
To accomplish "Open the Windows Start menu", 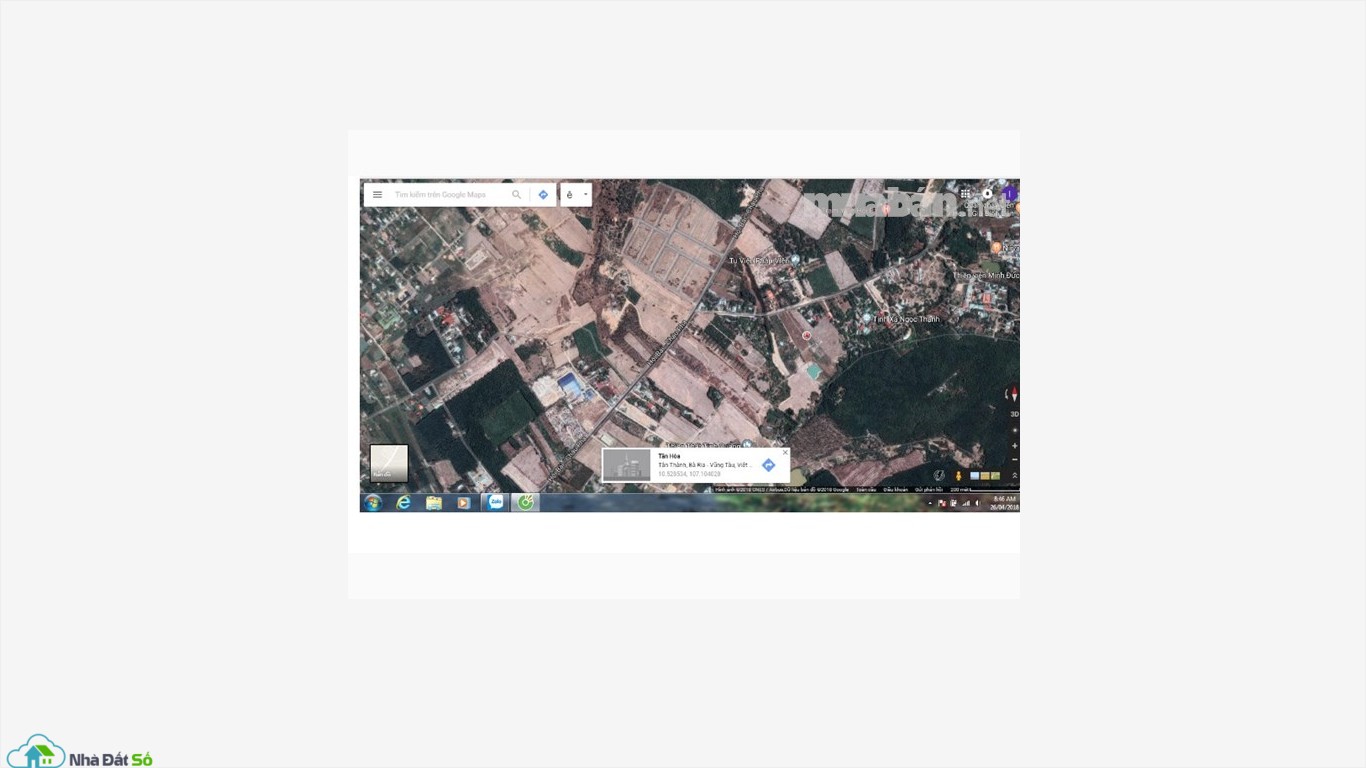I will pos(373,503).
